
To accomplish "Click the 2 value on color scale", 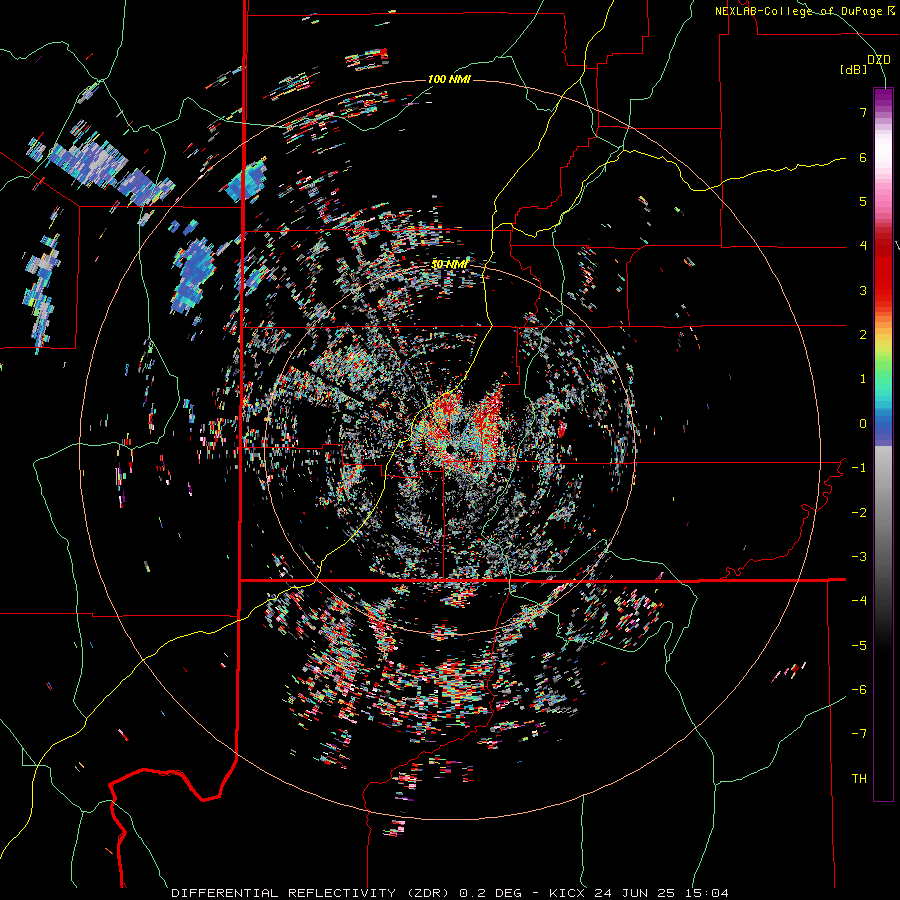I will tap(863, 334).
